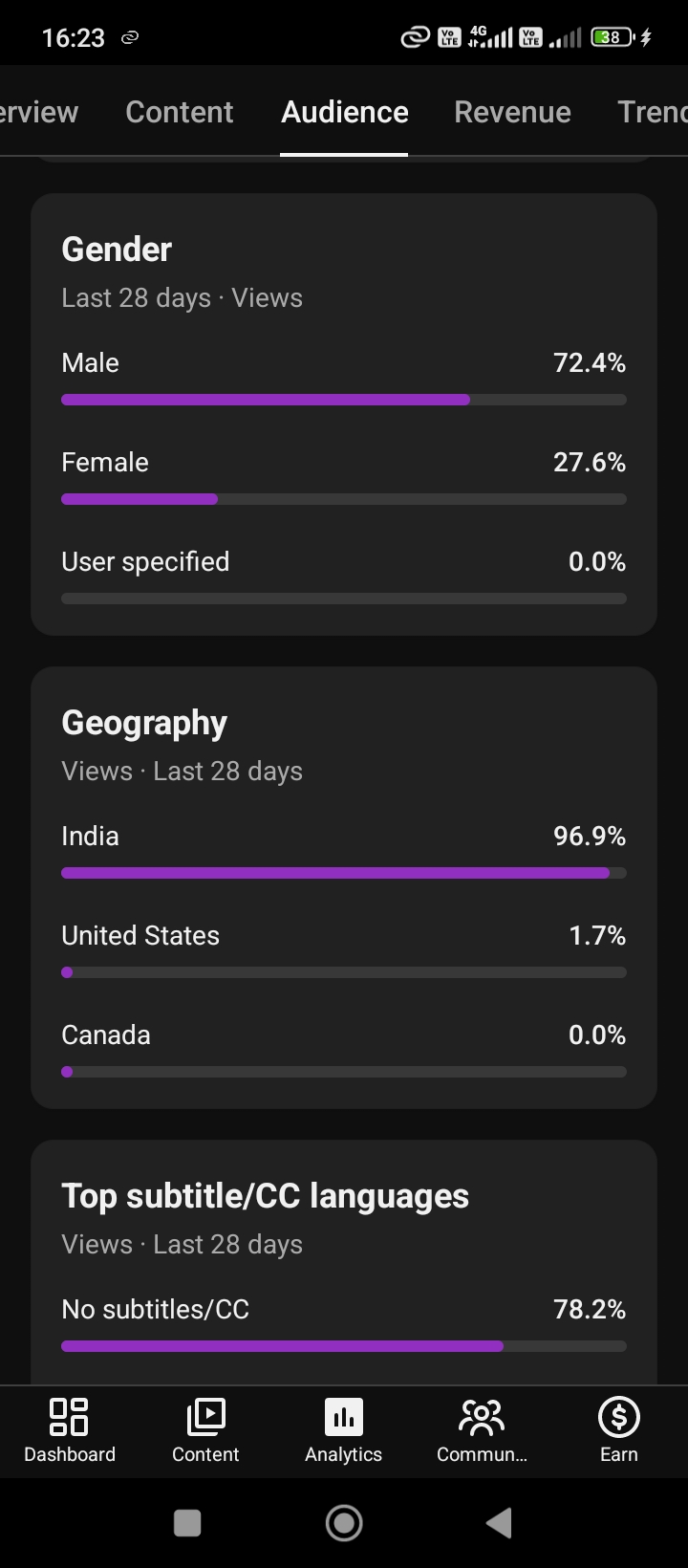Tap the Android recent apps square button
Viewport: 688px width, 1568px height.
point(187,1523)
